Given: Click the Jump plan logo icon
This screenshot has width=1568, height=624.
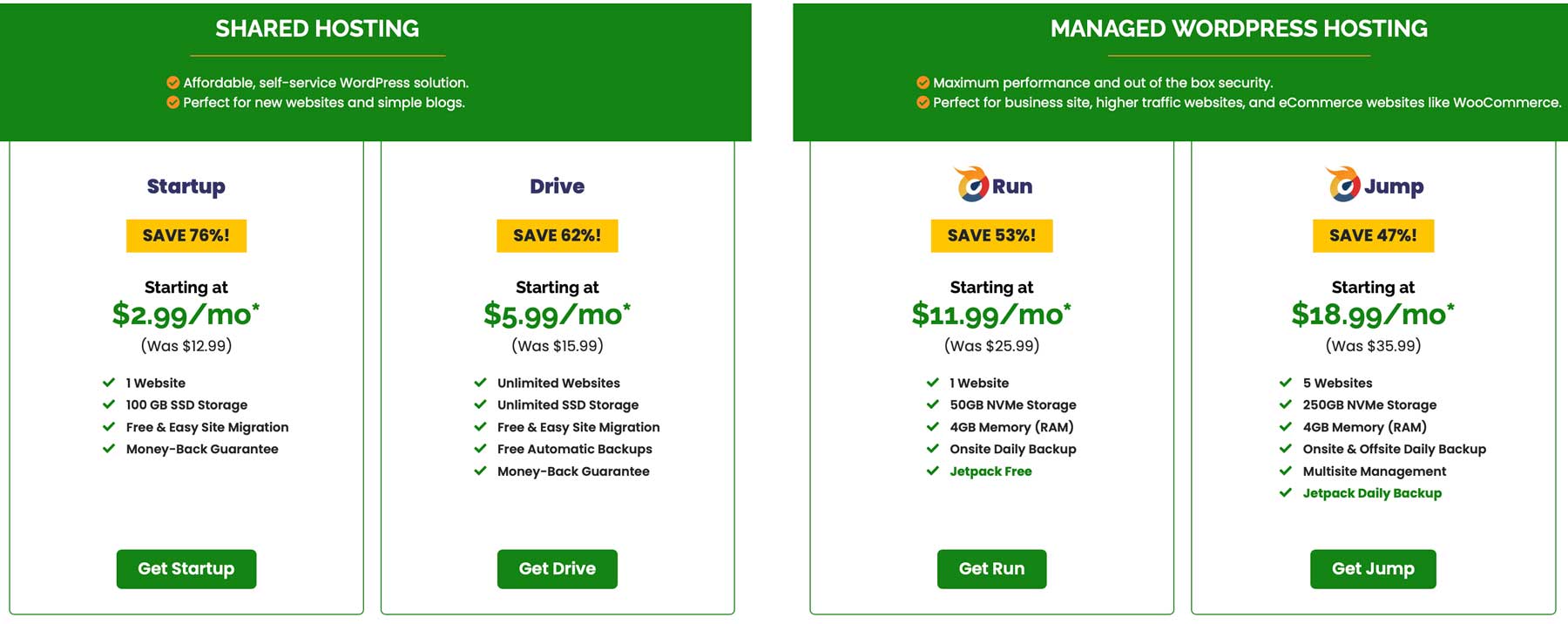Looking at the screenshot, I should [1343, 185].
